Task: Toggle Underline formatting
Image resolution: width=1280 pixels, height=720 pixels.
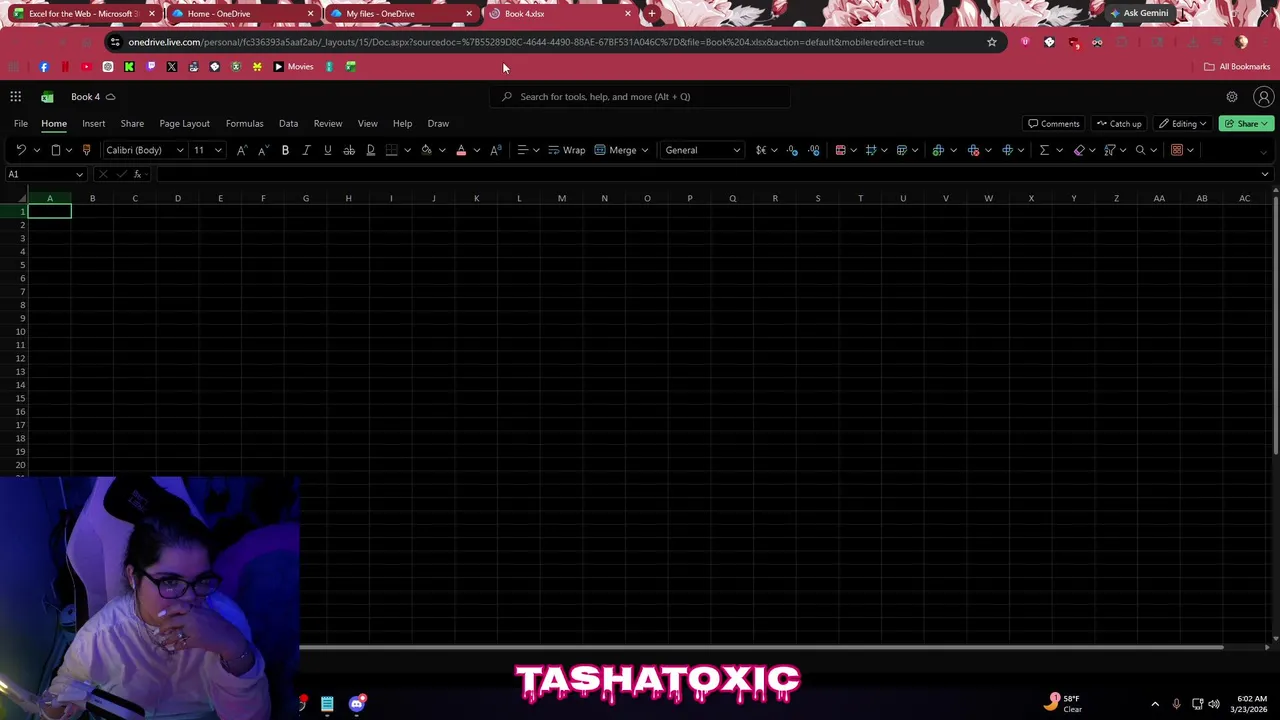Action: tap(327, 150)
